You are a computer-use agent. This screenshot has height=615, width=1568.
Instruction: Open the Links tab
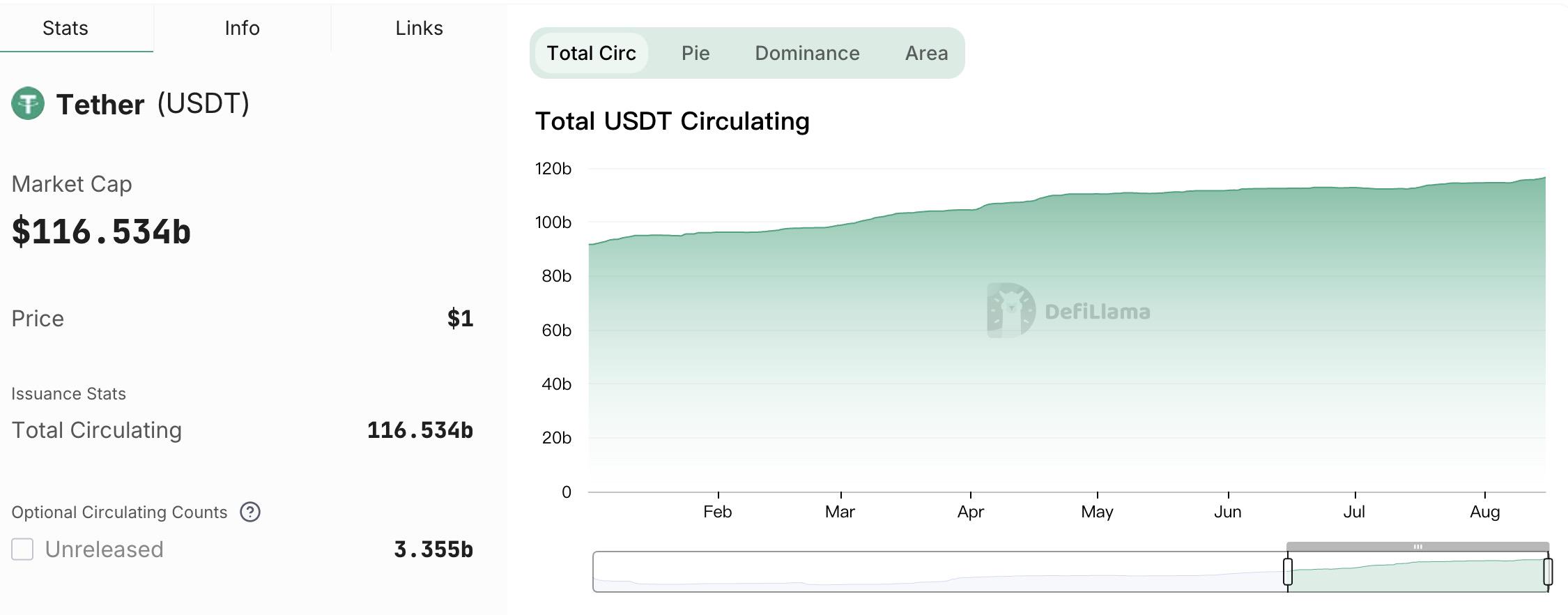point(419,28)
